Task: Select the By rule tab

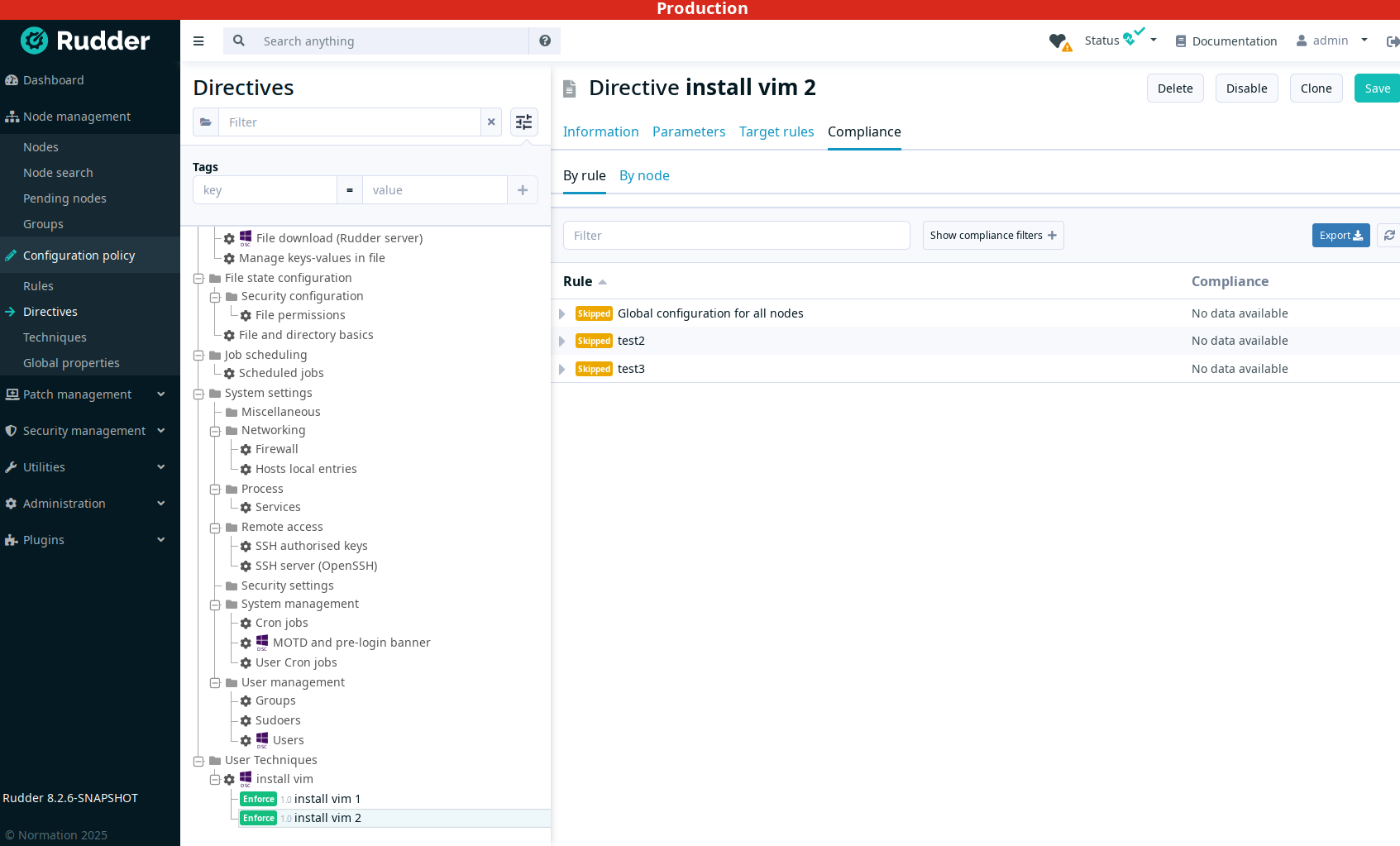Action: (585, 175)
